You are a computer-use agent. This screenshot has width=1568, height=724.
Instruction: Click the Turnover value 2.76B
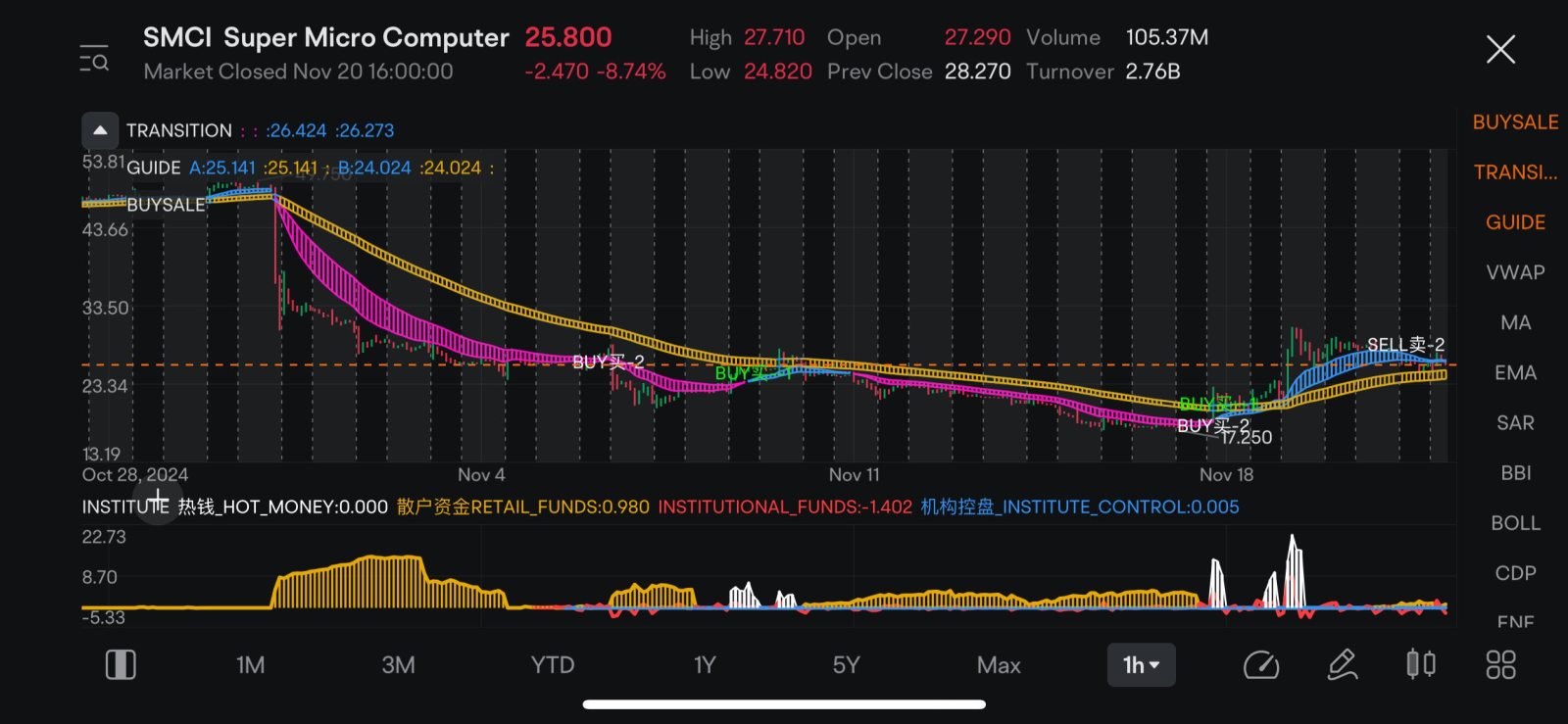pos(1152,72)
